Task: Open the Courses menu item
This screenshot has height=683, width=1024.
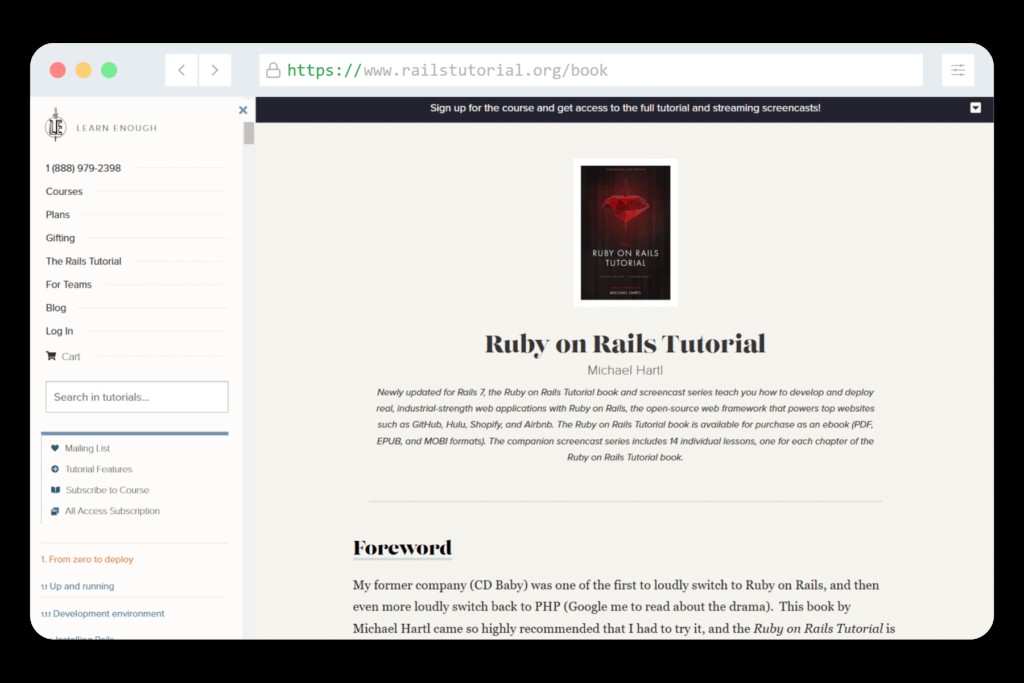Action: pyautogui.click(x=64, y=191)
